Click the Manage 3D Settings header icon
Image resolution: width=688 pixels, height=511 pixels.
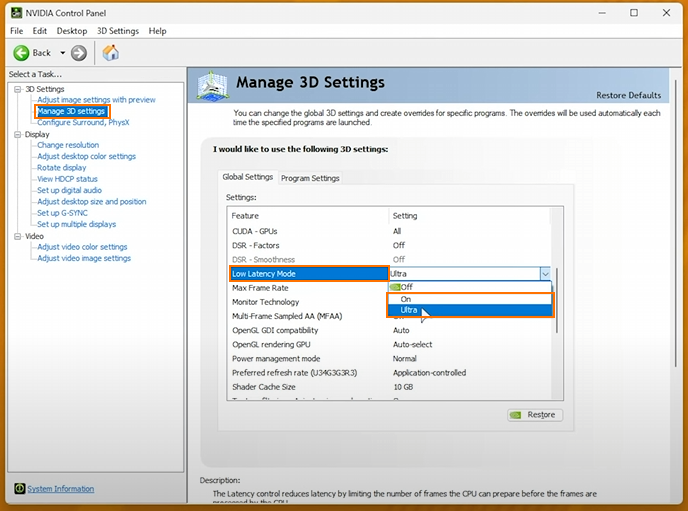pyautogui.click(x=212, y=86)
